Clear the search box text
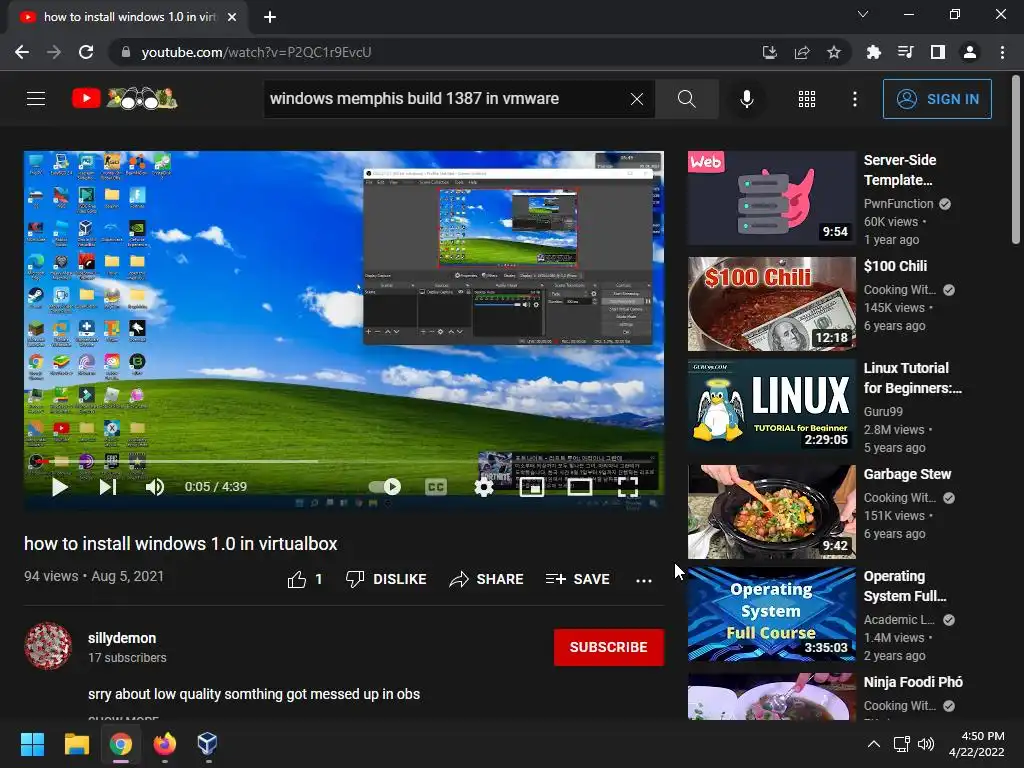Viewport: 1024px width, 768px height. coord(637,99)
